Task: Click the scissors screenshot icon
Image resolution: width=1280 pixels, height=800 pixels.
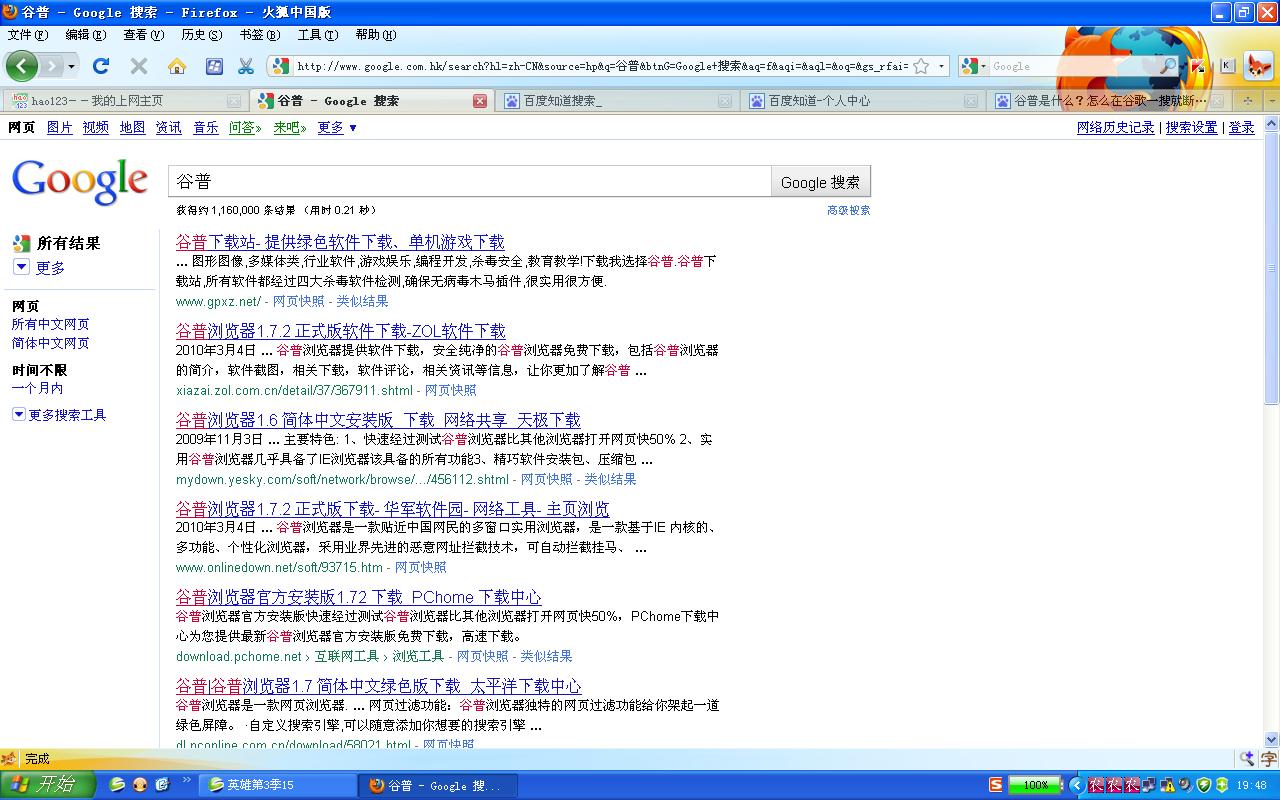Action: [246, 66]
